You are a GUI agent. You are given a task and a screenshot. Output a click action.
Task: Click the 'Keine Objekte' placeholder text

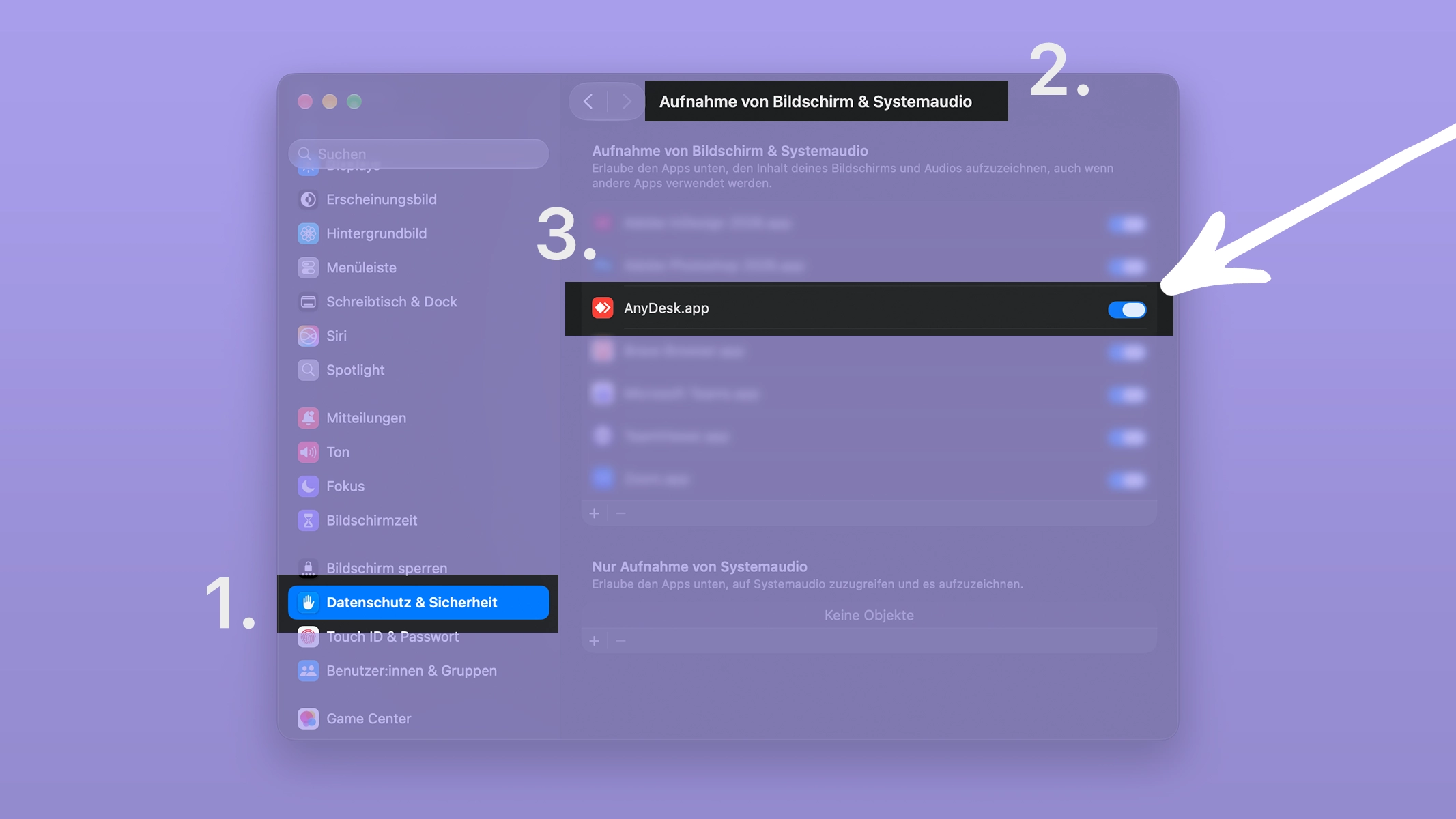[868, 615]
